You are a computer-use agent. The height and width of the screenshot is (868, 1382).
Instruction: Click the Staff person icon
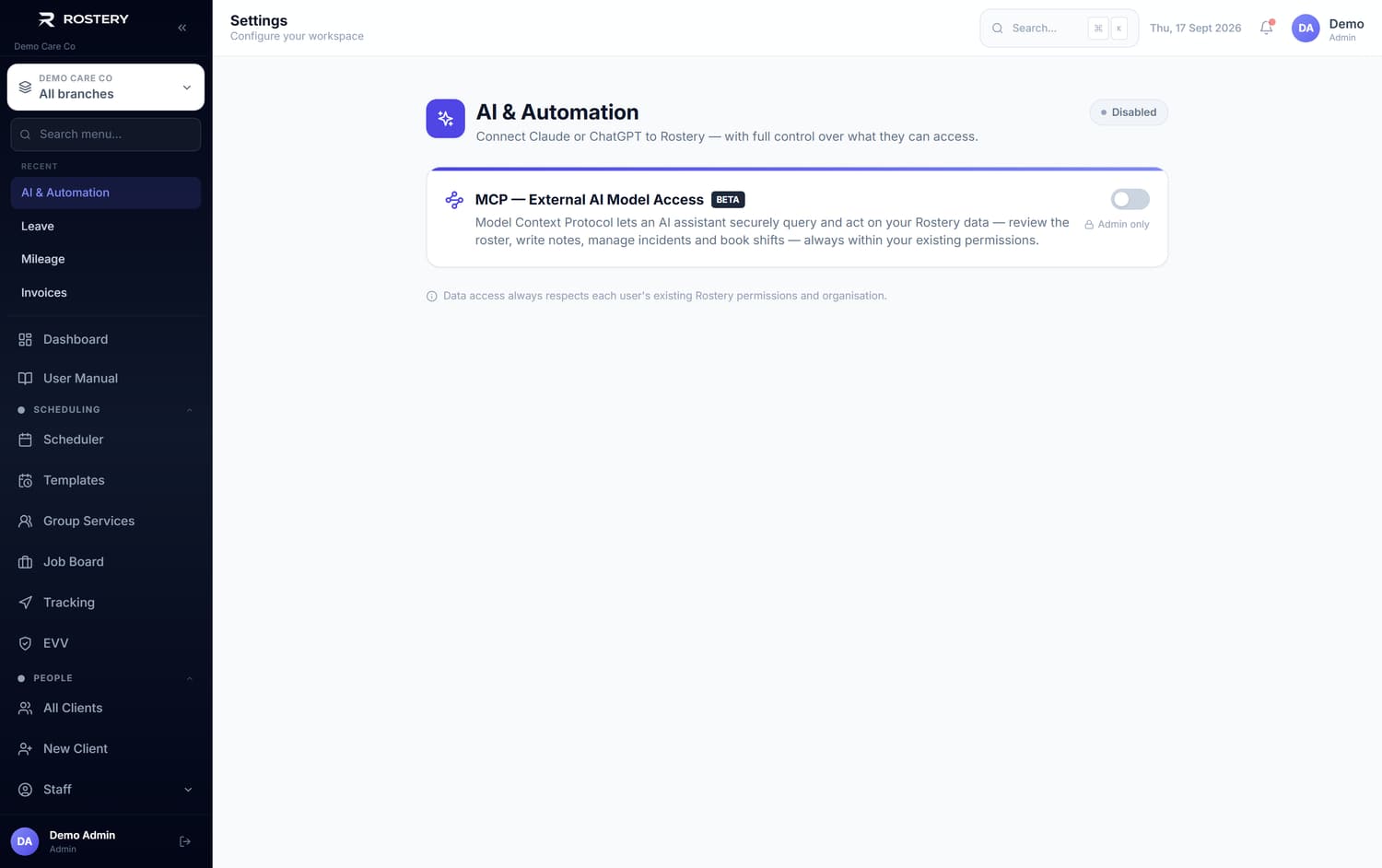tap(25, 789)
